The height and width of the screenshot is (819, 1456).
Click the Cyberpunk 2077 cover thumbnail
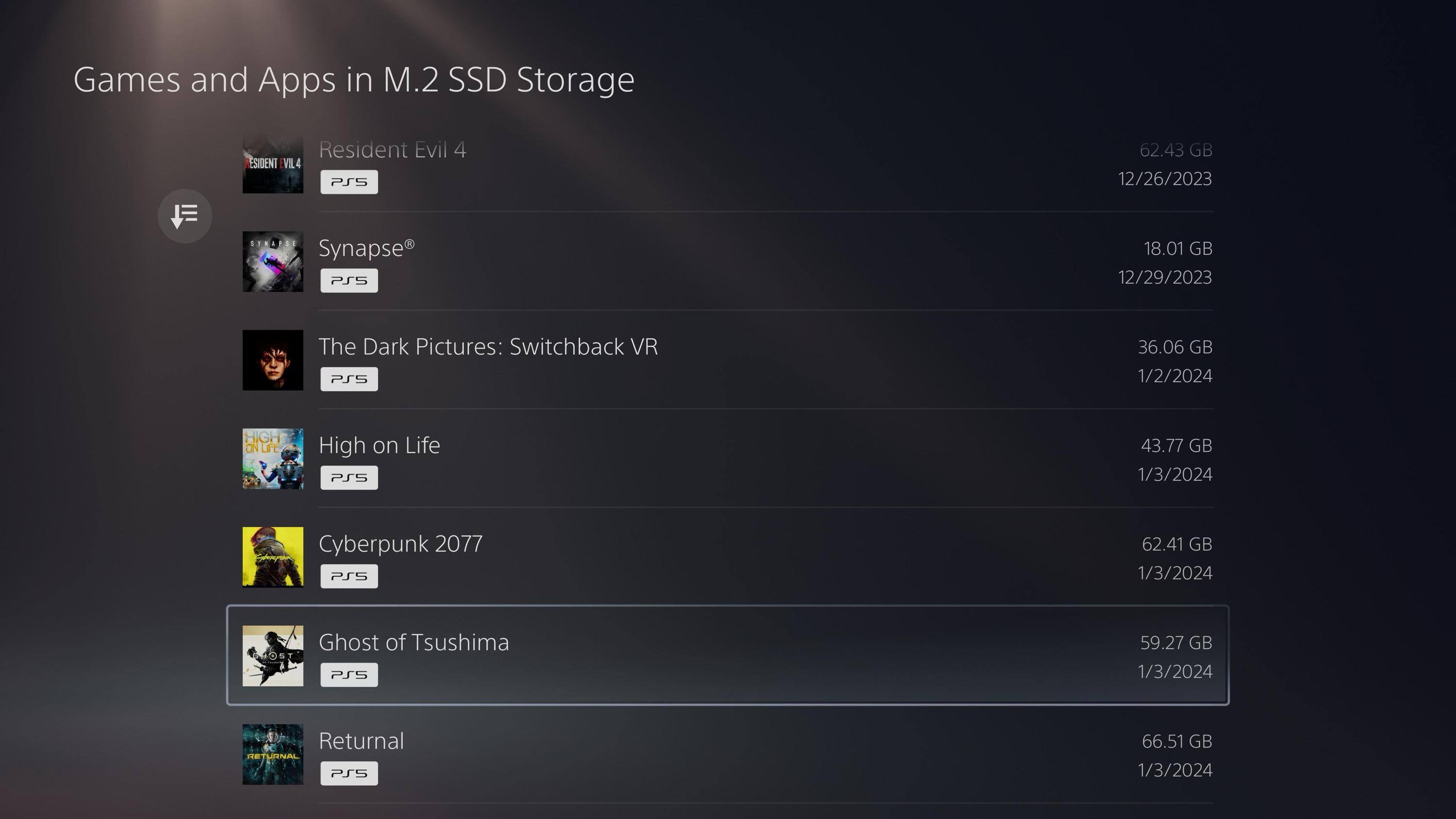pos(273,557)
